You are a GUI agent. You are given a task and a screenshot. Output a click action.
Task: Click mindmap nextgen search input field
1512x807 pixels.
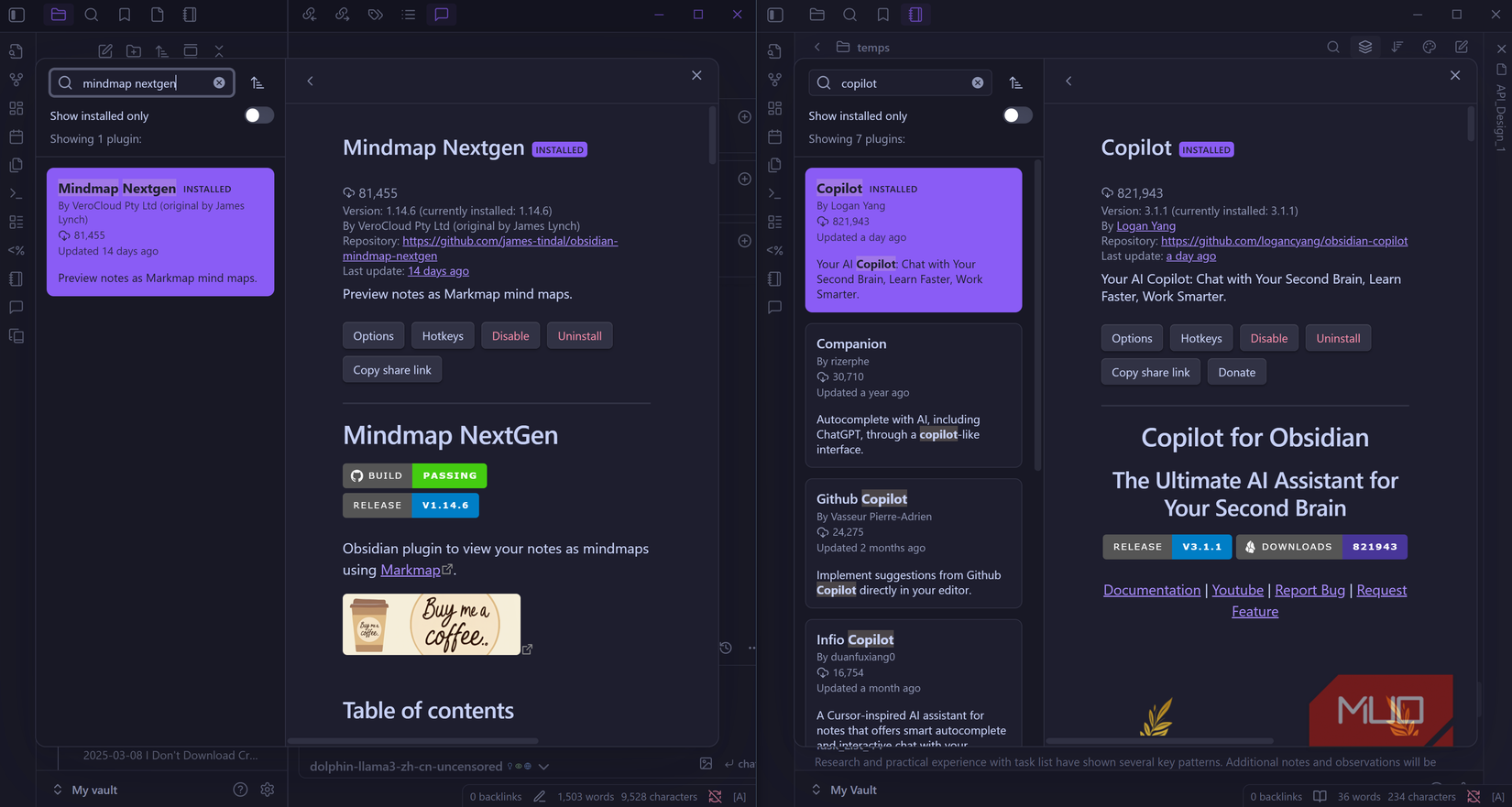pyautogui.click(x=142, y=82)
